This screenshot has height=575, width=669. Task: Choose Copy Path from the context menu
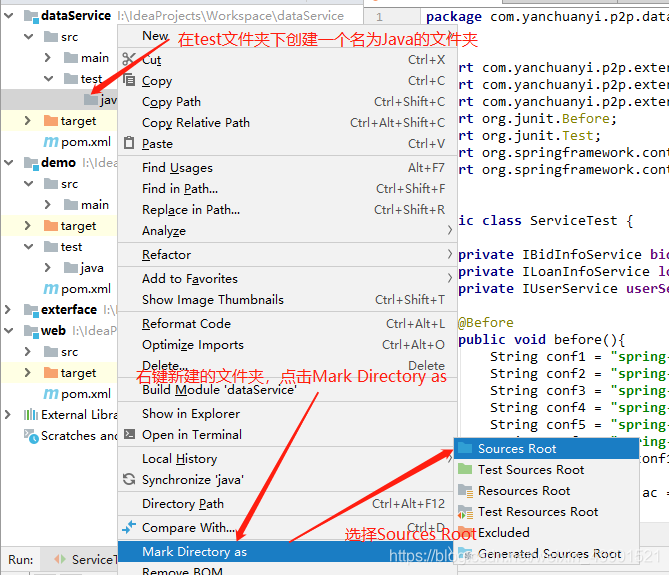[287, 102]
